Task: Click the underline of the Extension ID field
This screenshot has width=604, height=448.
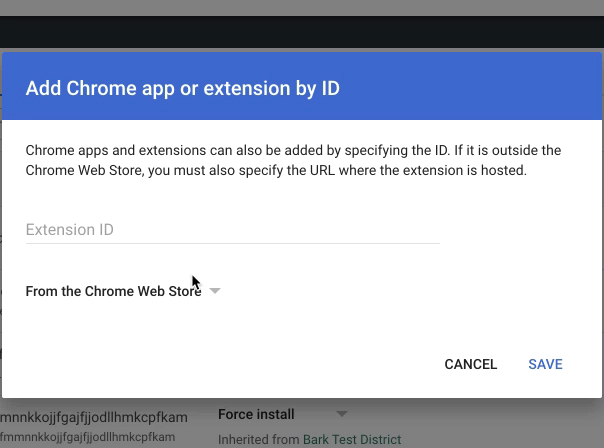Action: [232, 243]
